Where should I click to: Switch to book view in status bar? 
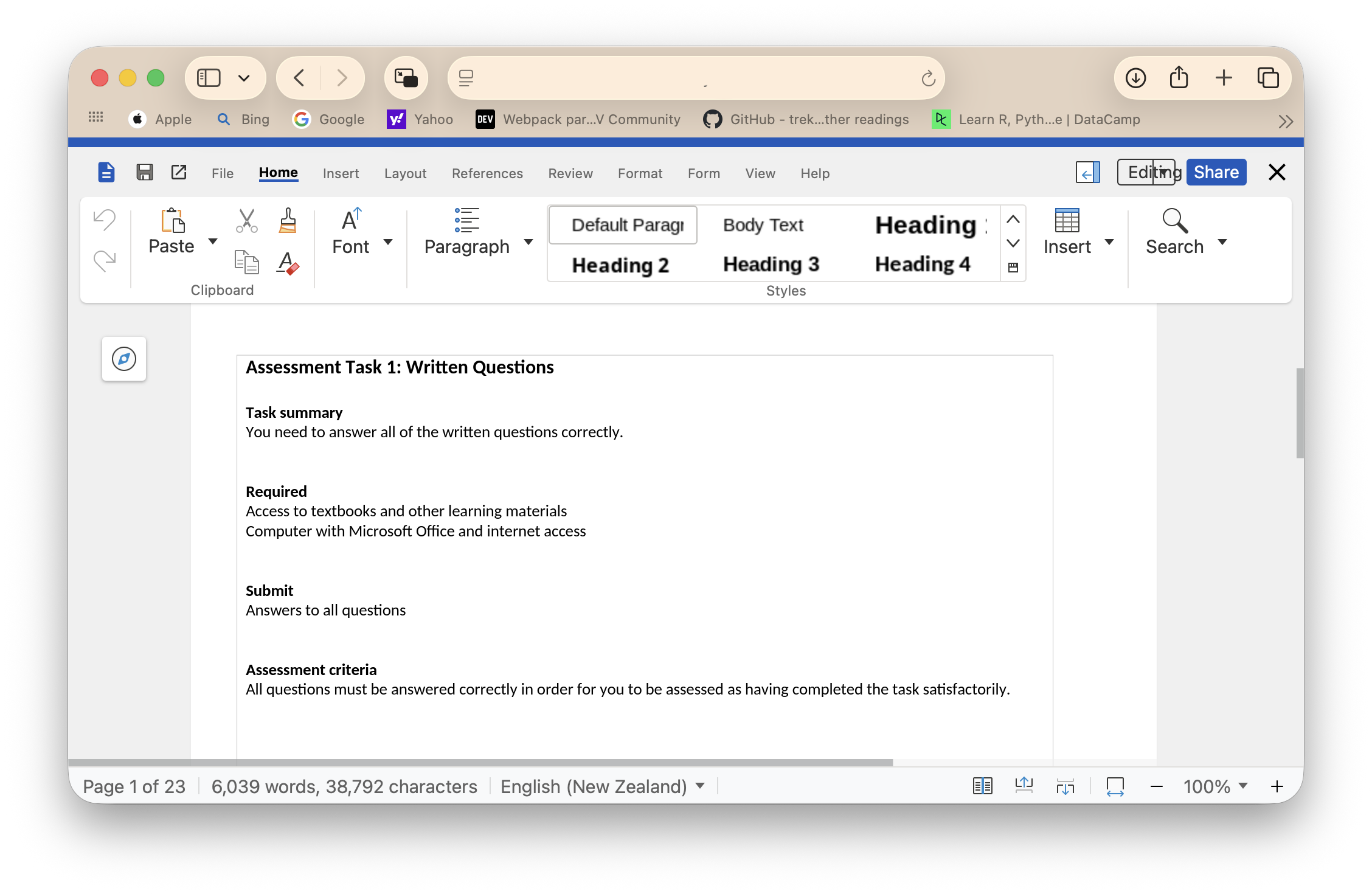click(982, 786)
